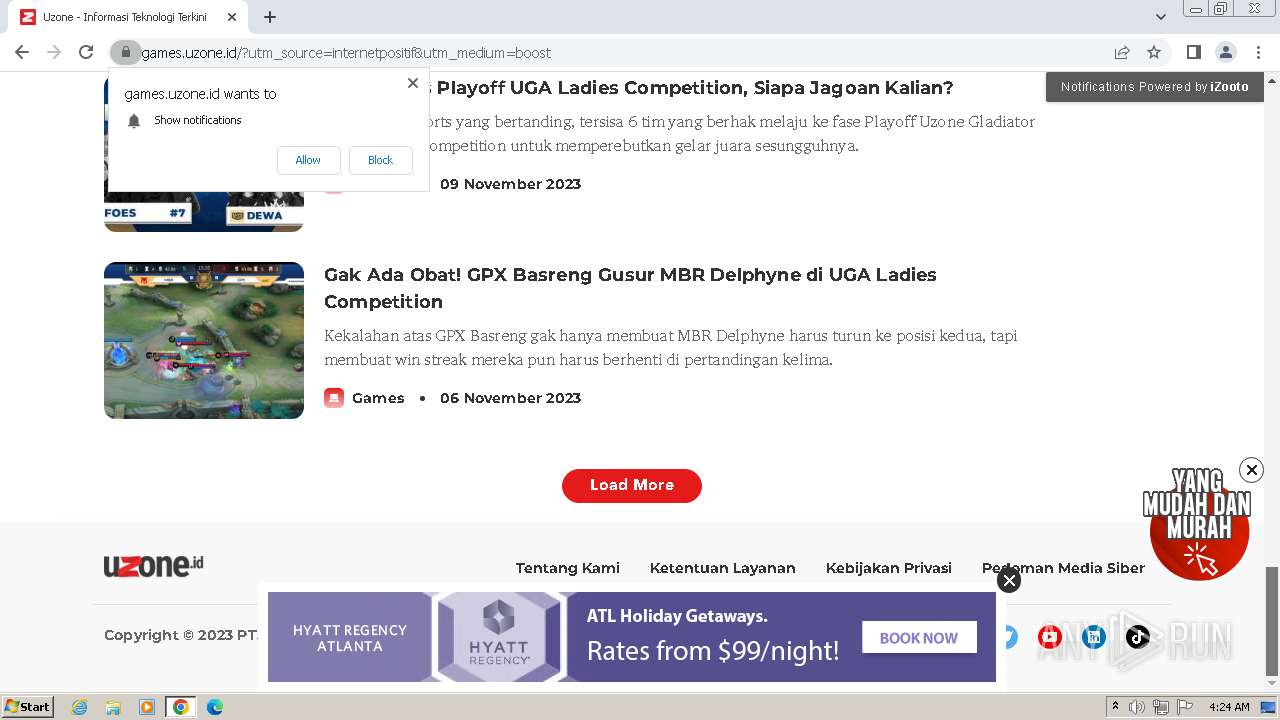Open Uzone's YouTube channel
The width and height of the screenshot is (1280, 720).
pyautogui.click(x=1050, y=636)
